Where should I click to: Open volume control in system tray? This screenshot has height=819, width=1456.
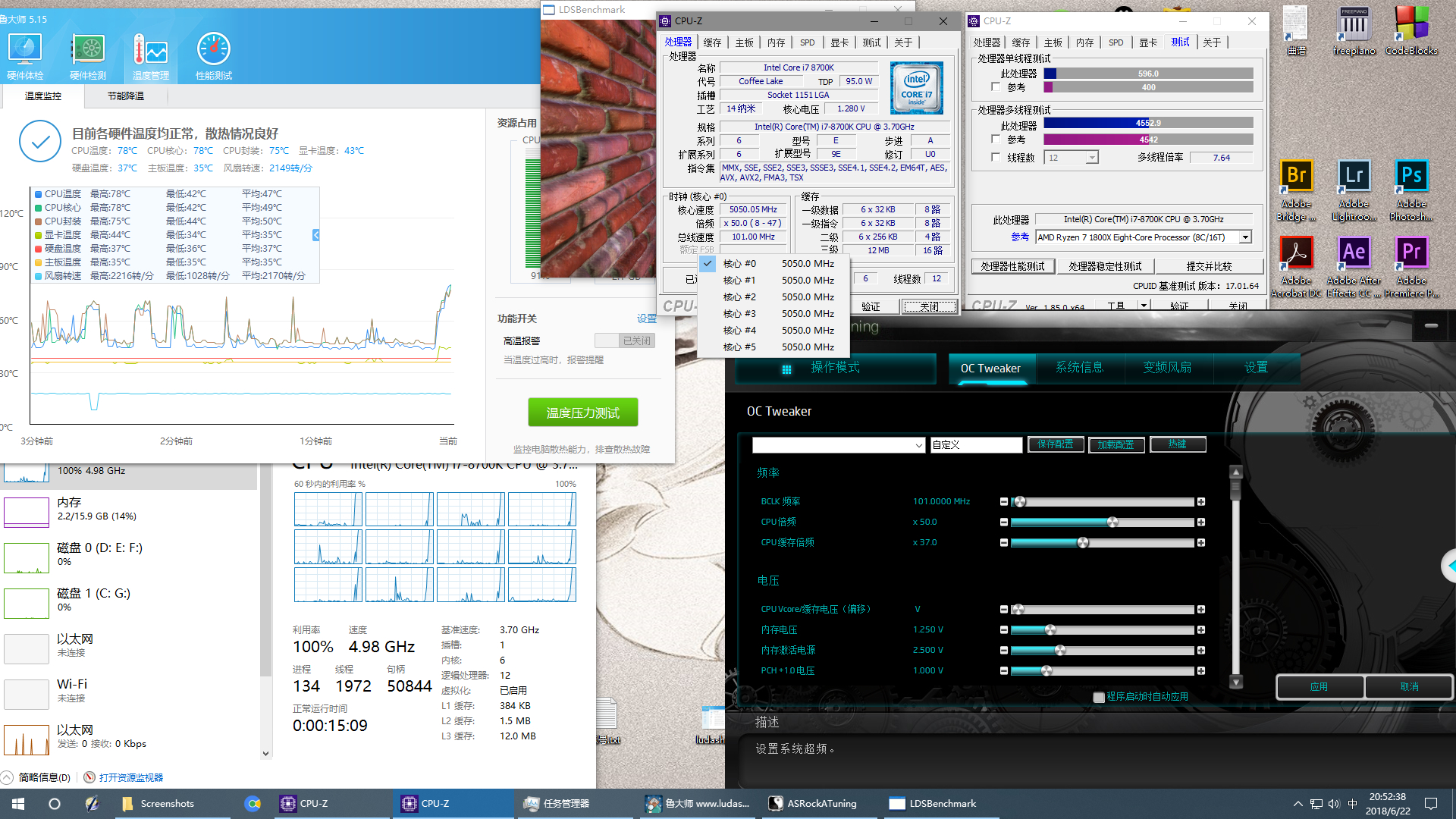tap(1334, 804)
